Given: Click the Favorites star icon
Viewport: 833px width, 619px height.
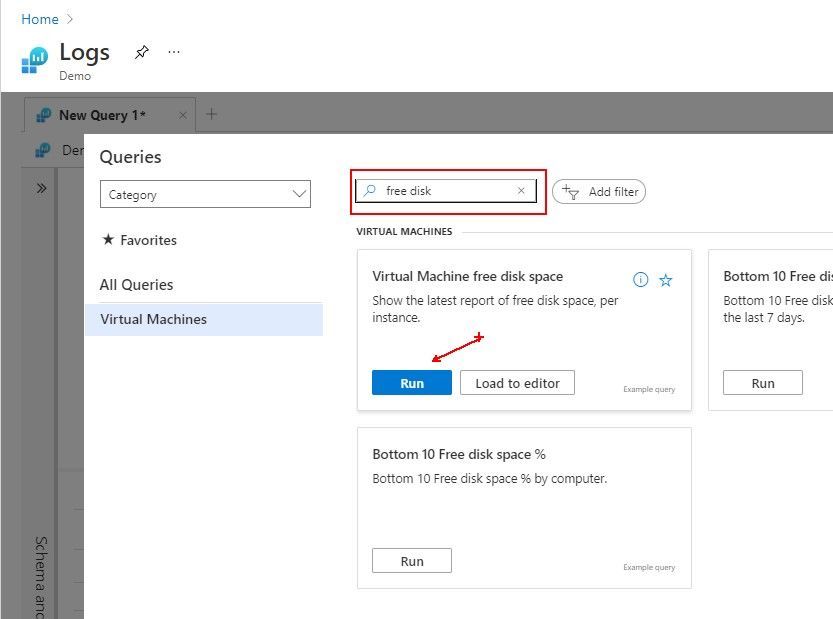Looking at the screenshot, I should 108,239.
